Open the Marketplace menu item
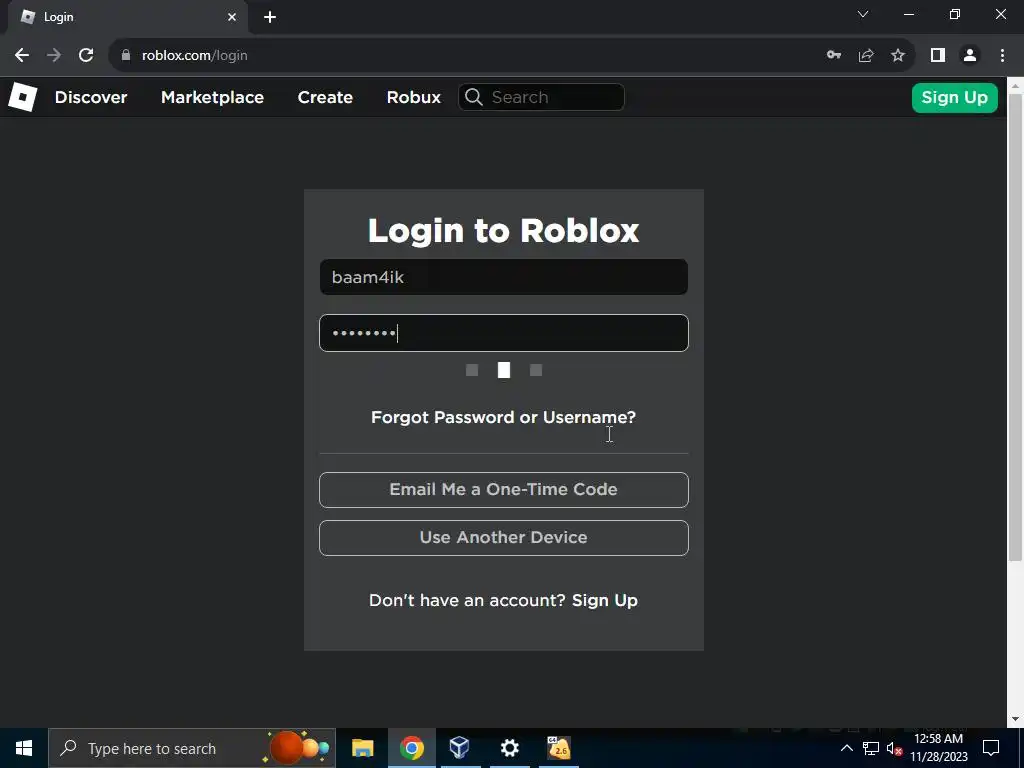Viewport: 1024px width, 768px height. [212, 97]
